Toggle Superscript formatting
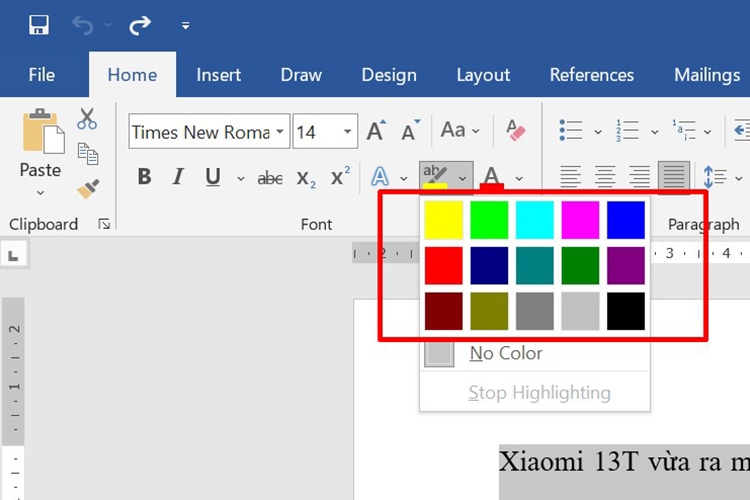 point(340,176)
